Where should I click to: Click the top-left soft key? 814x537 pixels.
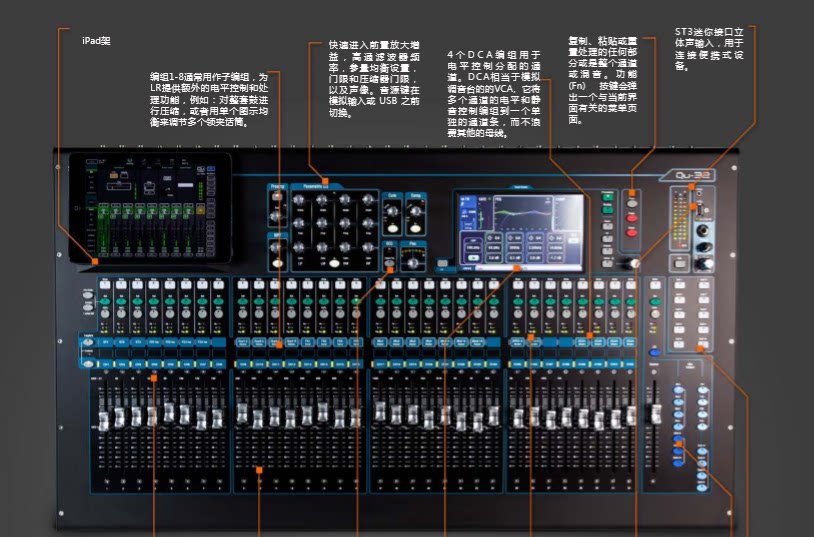679,285
